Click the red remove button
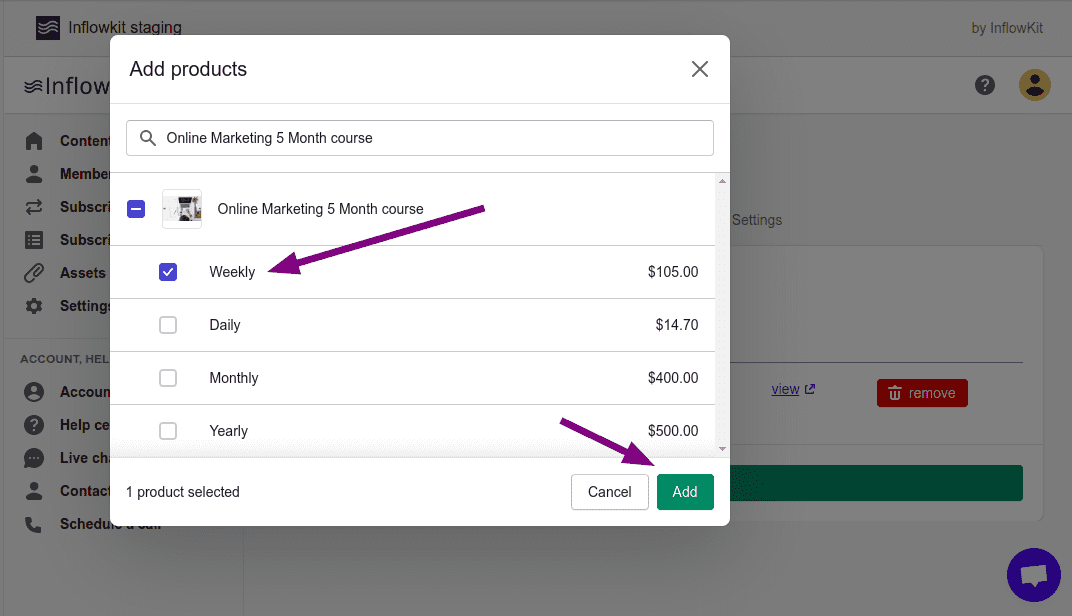The width and height of the screenshot is (1072, 616). 921,393
